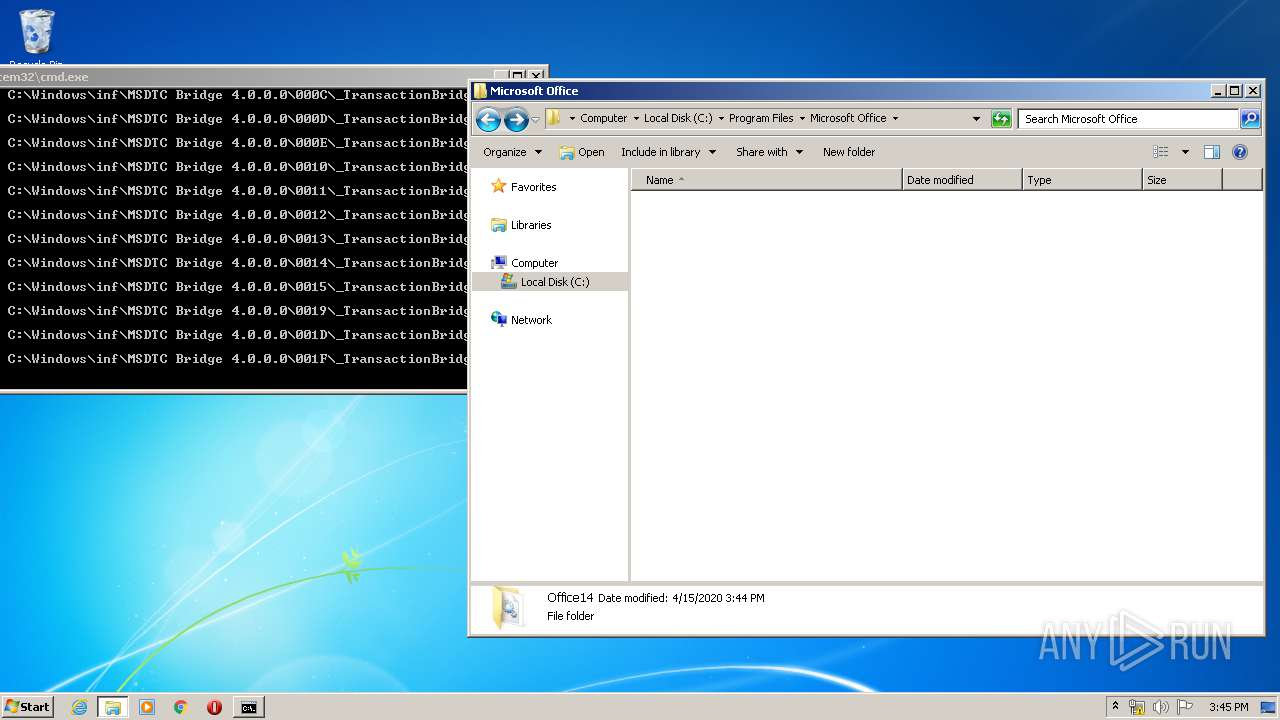Click the search magnifier button

pyautogui.click(x=1250, y=119)
